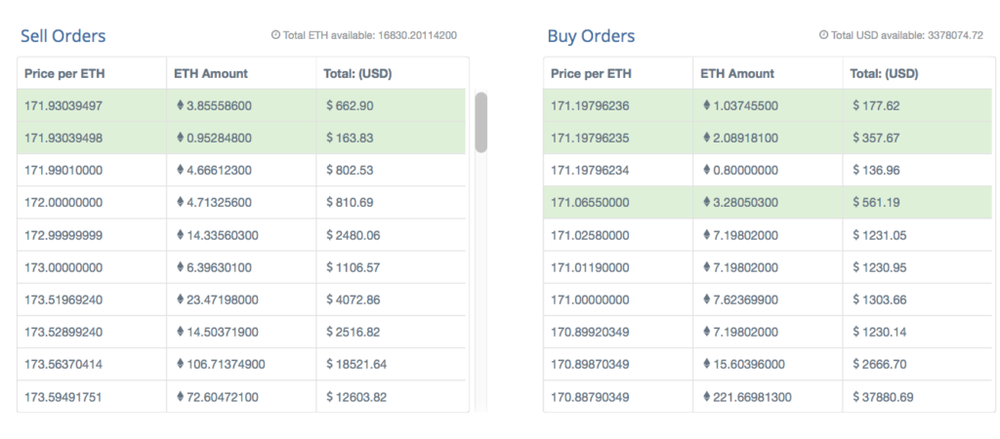Click the ETH diamond icon next to 14.33560300
Screen dimensions: 1000x439
pyautogui.click(x=180, y=235)
